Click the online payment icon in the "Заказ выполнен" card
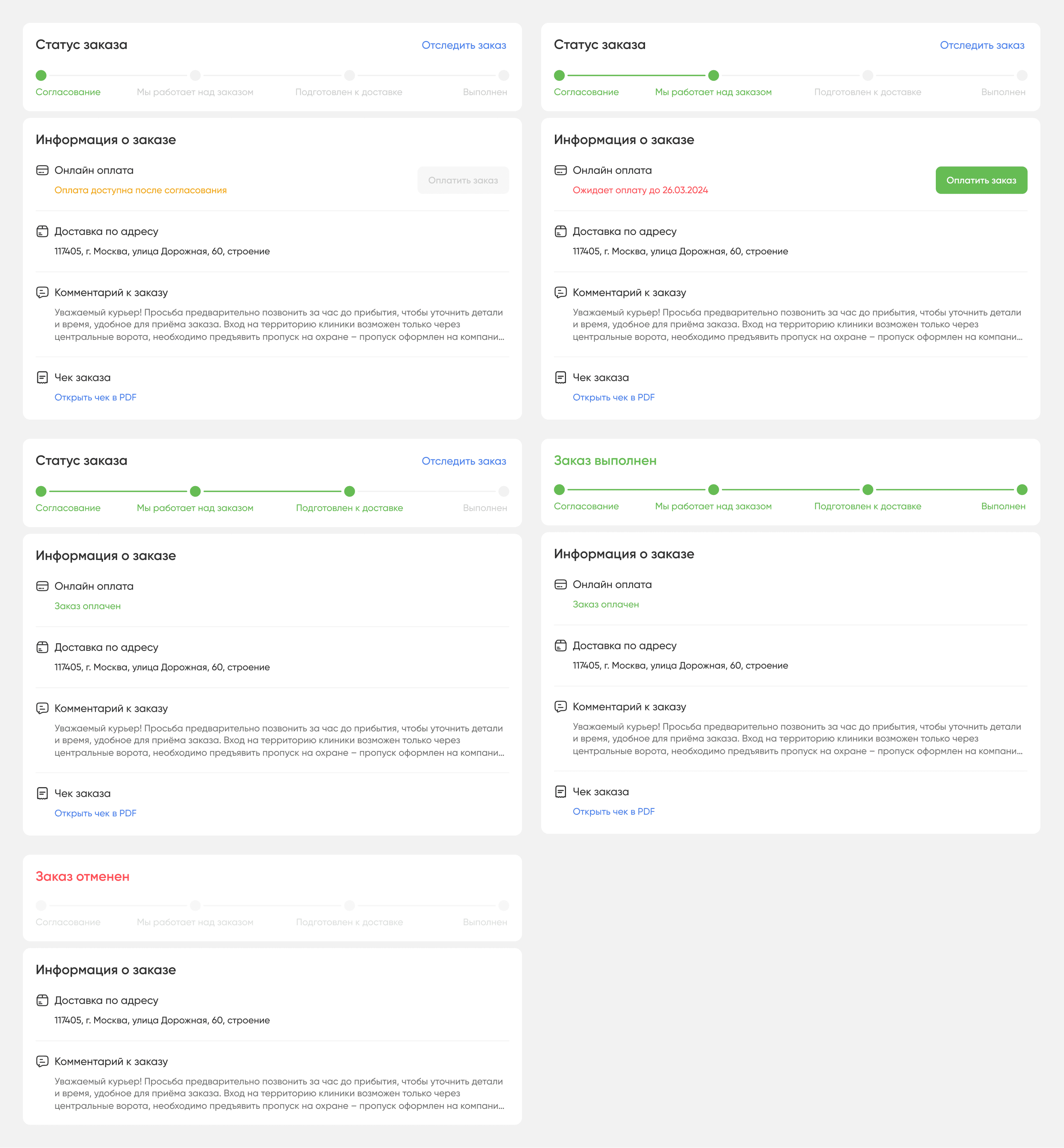The width and height of the screenshot is (1064, 1148). point(560,584)
